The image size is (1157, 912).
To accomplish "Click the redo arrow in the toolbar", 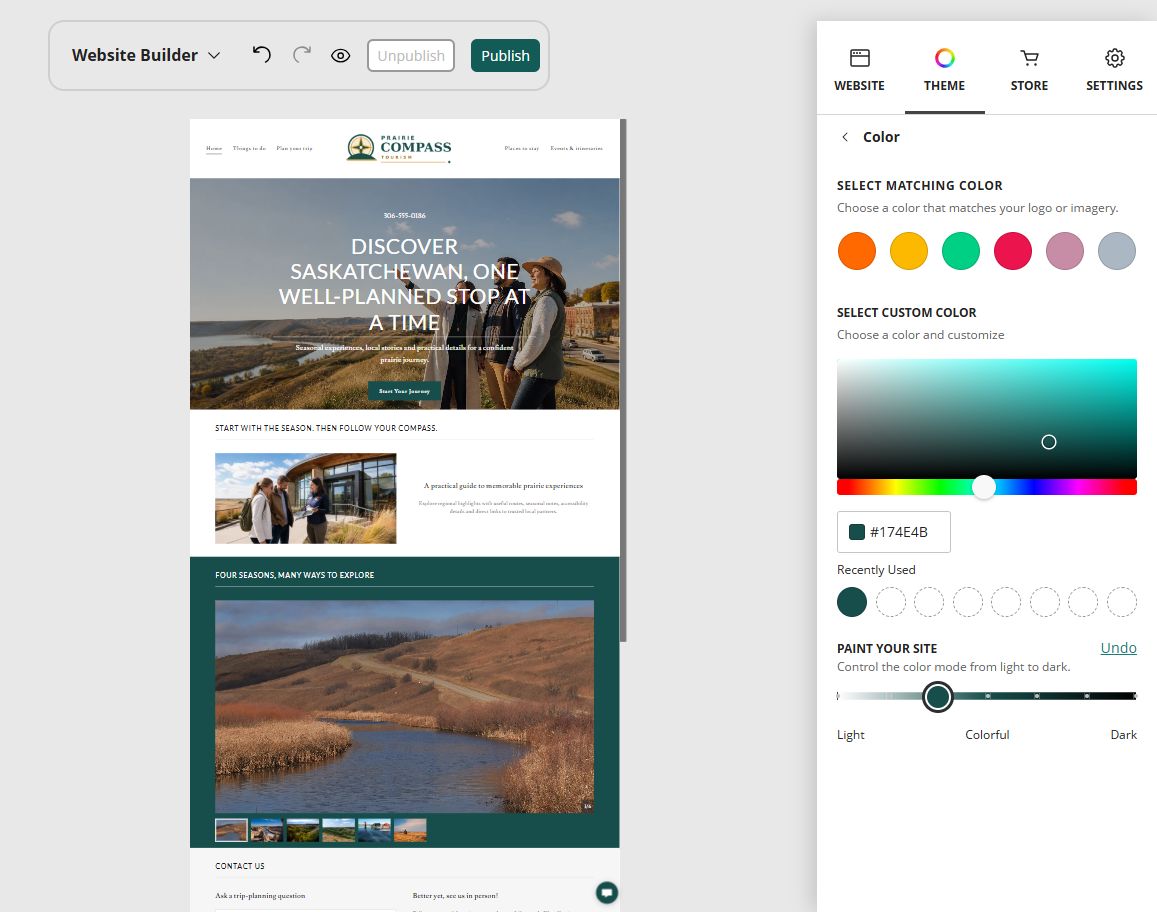I will (302, 55).
